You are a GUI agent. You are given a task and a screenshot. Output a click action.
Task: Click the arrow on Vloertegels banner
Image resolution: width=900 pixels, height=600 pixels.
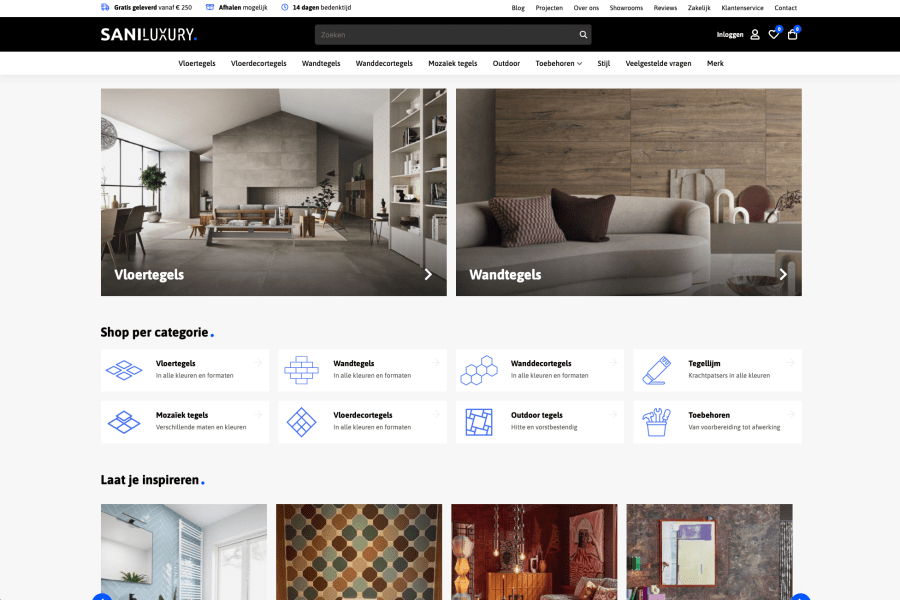[x=428, y=274]
